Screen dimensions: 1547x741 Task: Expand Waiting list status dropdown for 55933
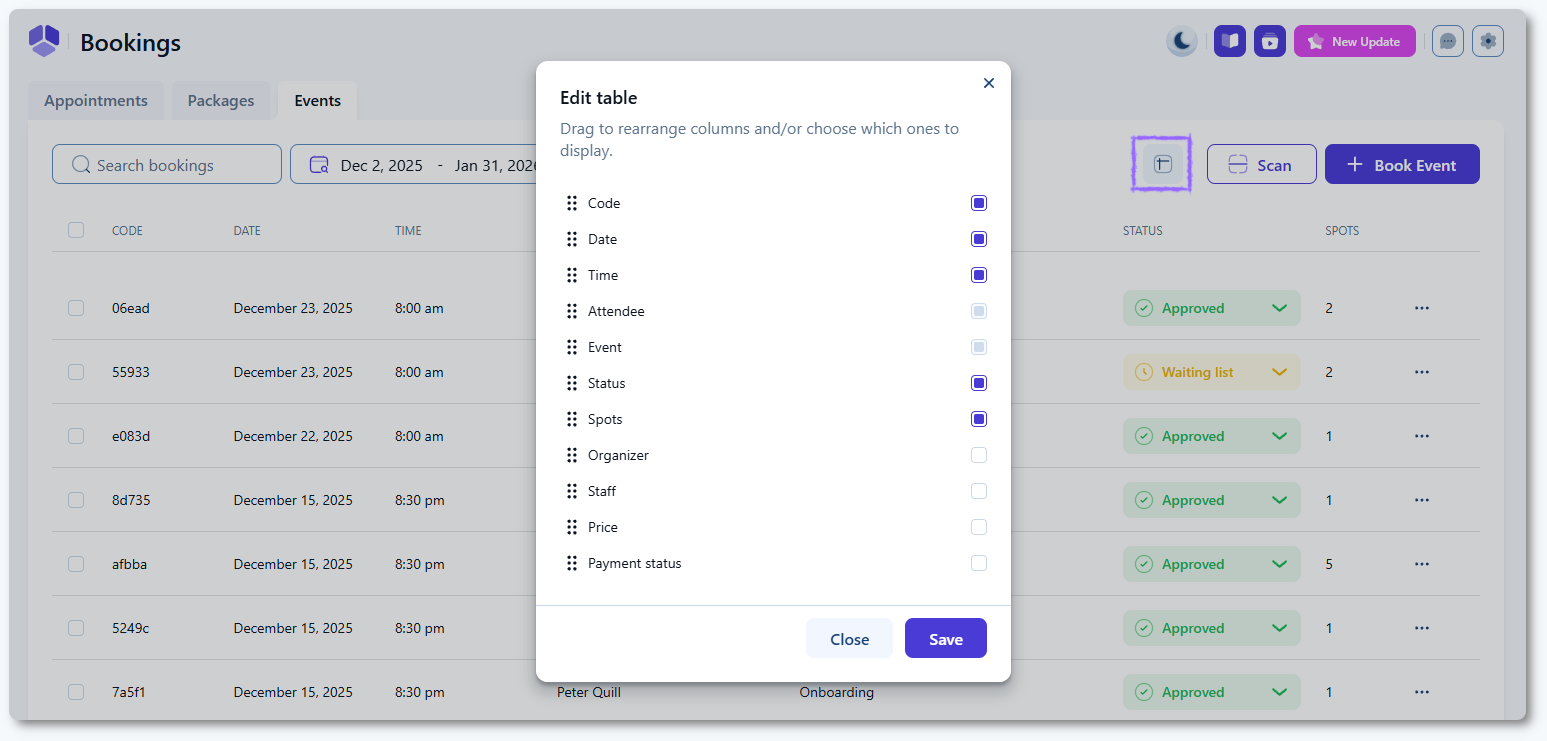1278,372
